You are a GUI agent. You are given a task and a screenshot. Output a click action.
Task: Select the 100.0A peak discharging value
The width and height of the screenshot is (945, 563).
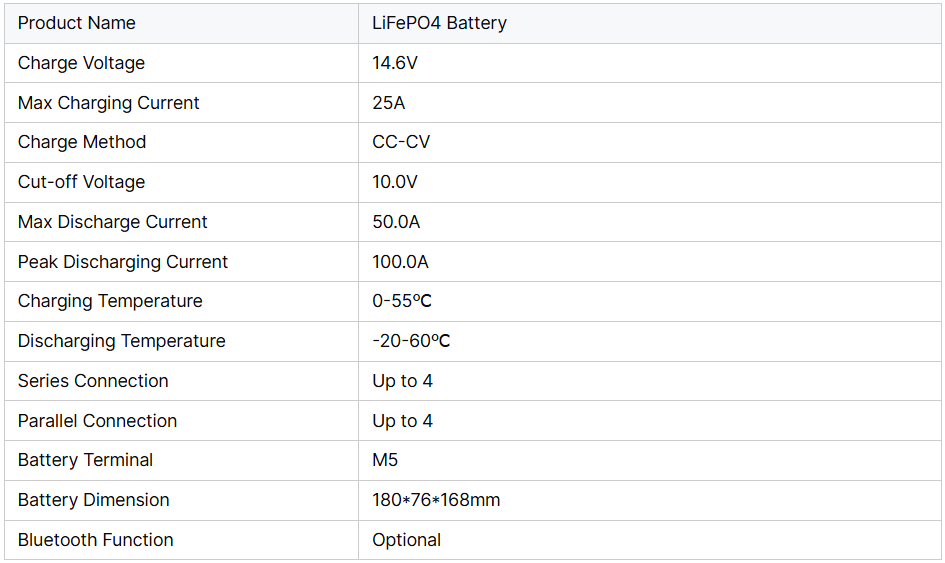(x=400, y=262)
